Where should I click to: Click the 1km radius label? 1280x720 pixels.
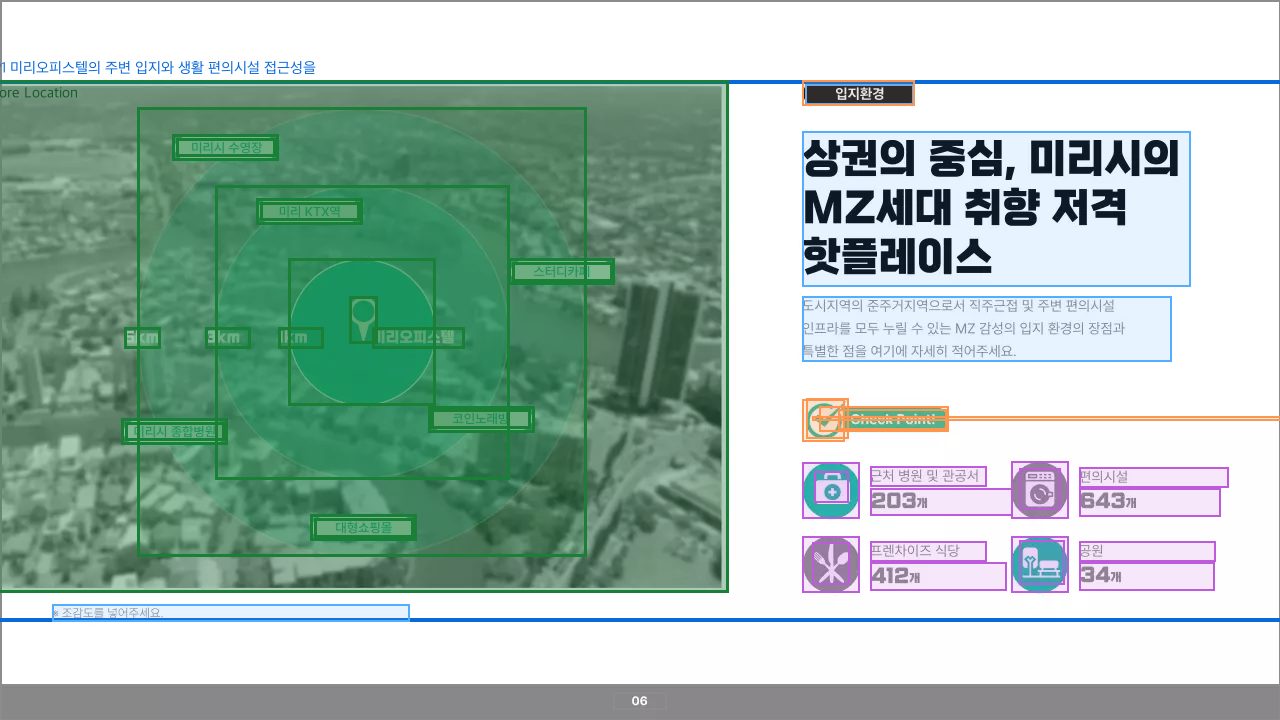(301, 338)
